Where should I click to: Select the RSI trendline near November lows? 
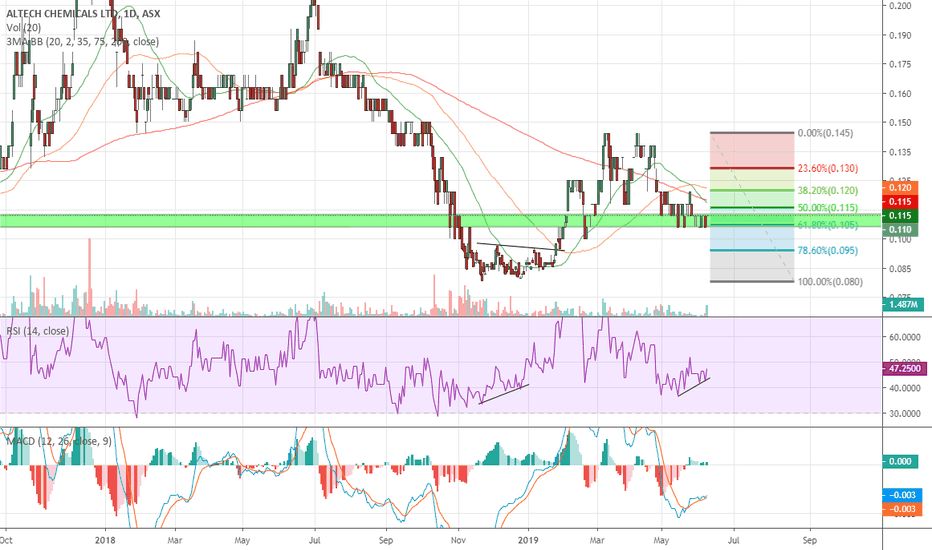(503, 395)
